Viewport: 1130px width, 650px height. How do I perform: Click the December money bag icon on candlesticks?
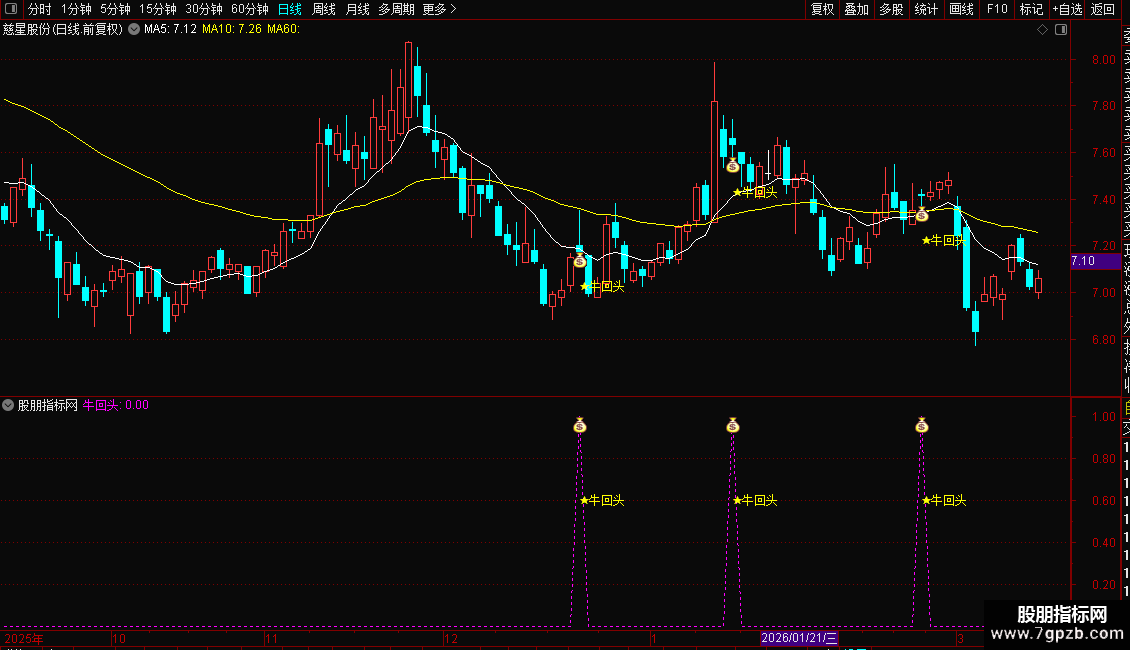coord(579,260)
